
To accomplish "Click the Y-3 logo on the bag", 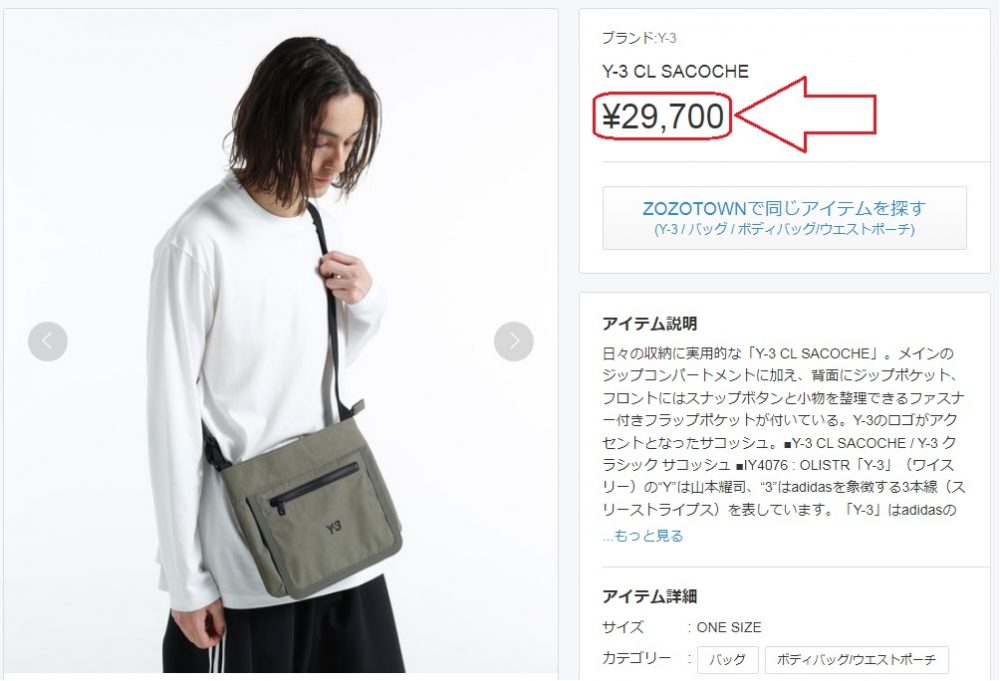I will point(334,527).
